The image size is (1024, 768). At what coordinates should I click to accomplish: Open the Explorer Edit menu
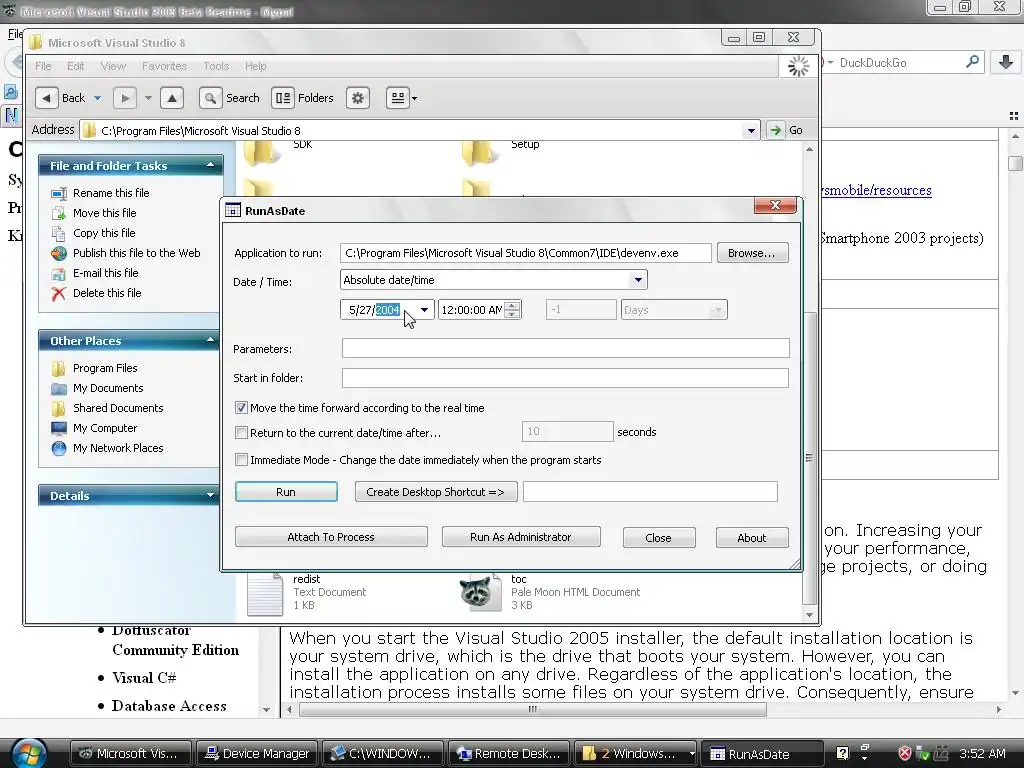pos(76,66)
